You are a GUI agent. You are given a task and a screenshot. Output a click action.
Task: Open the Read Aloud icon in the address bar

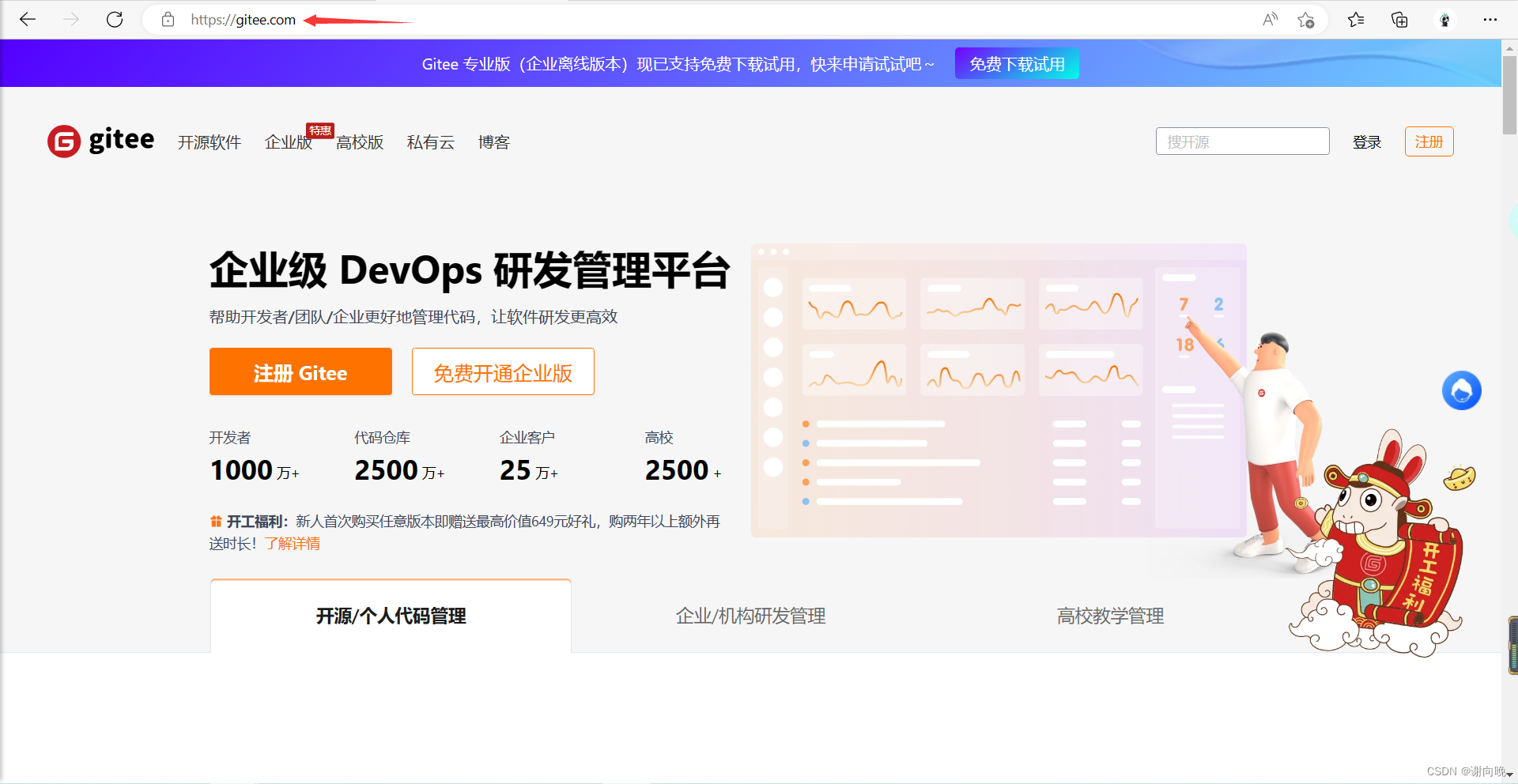1270,20
